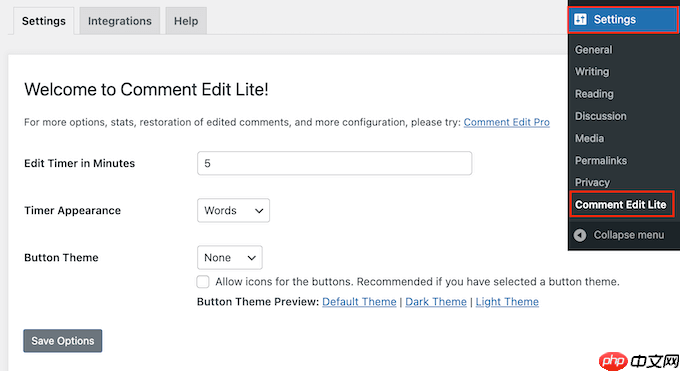Switch to the Integrations tab
Viewport: 680px width, 371px height.
point(120,21)
